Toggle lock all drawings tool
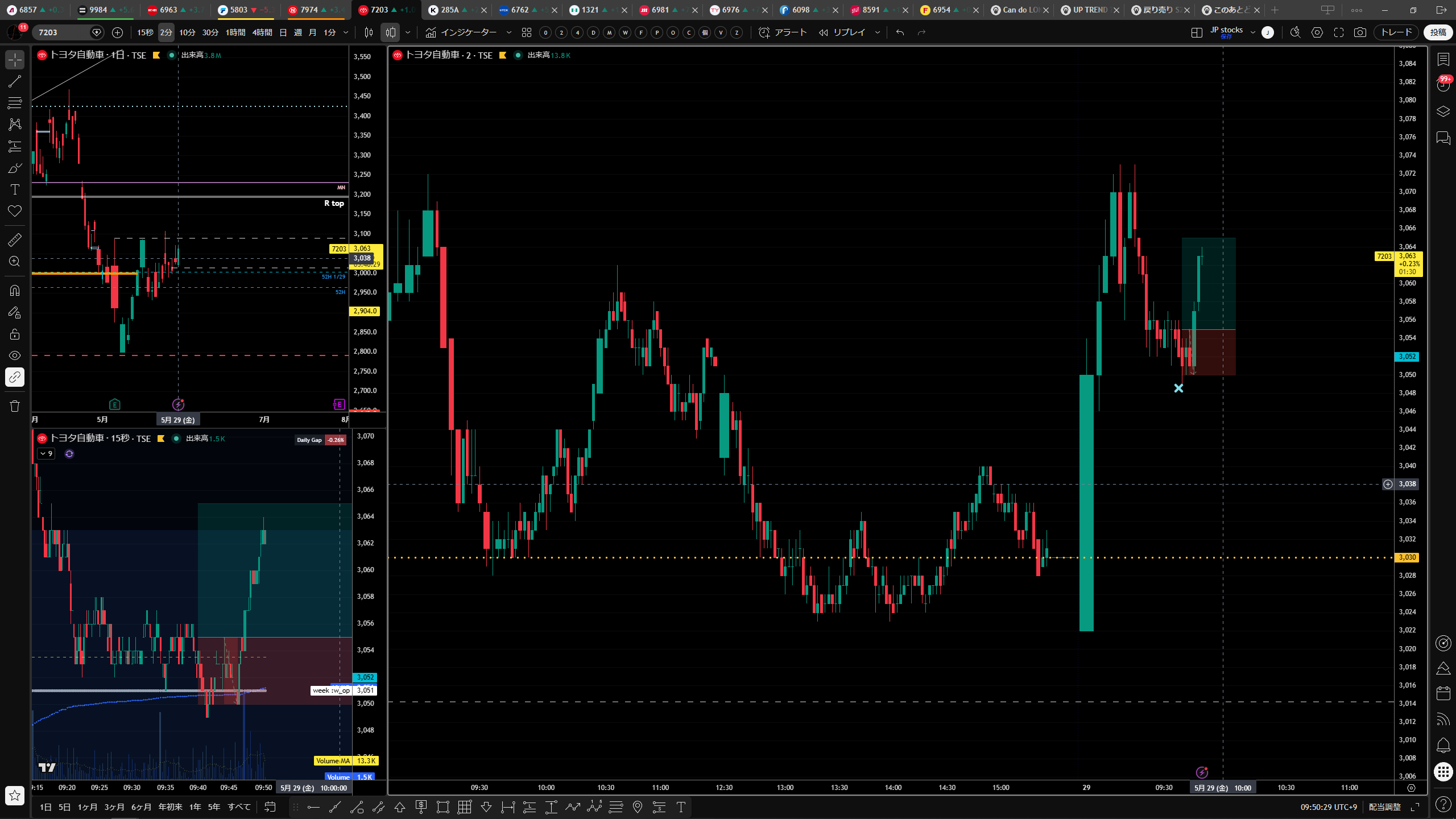 [x=15, y=334]
